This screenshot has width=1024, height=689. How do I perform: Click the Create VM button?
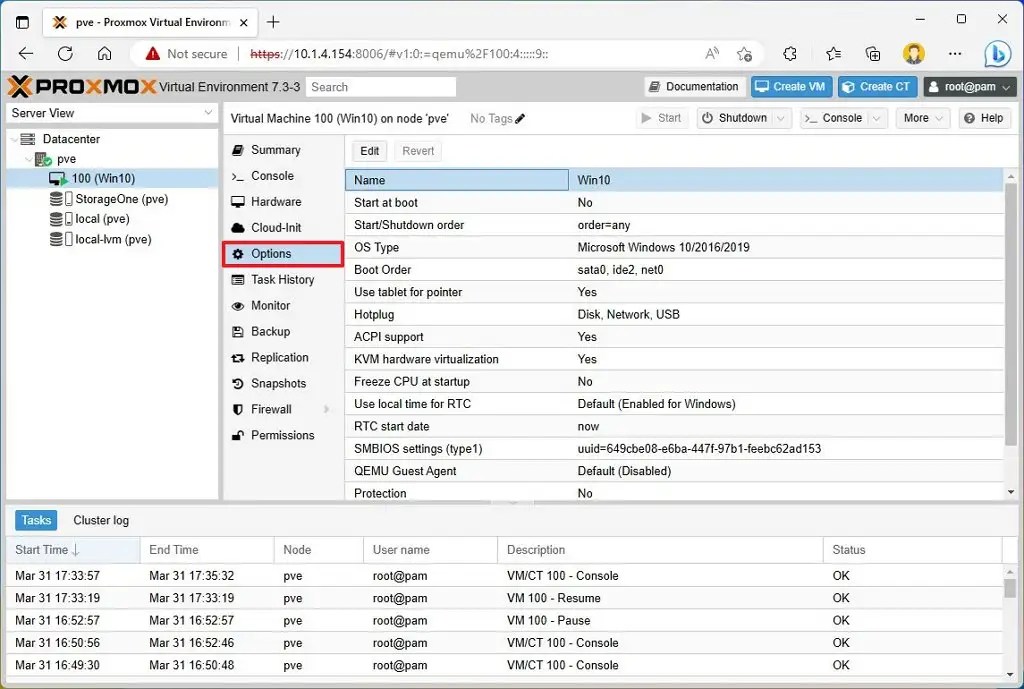pyautogui.click(x=791, y=86)
